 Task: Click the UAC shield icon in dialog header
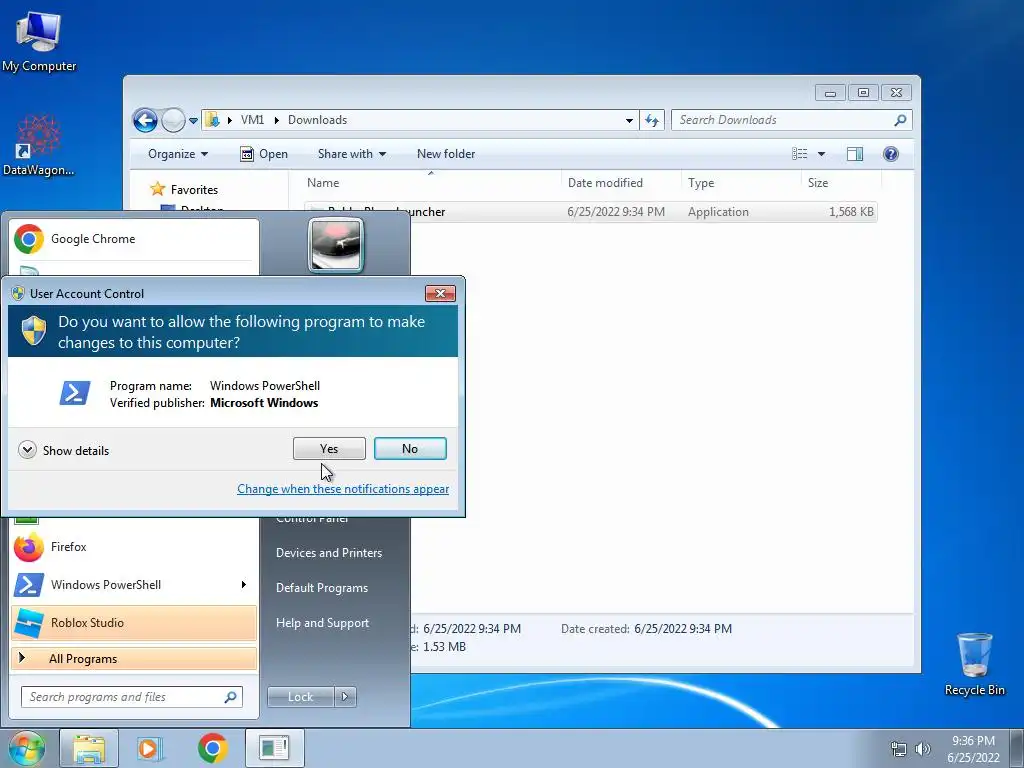34,330
